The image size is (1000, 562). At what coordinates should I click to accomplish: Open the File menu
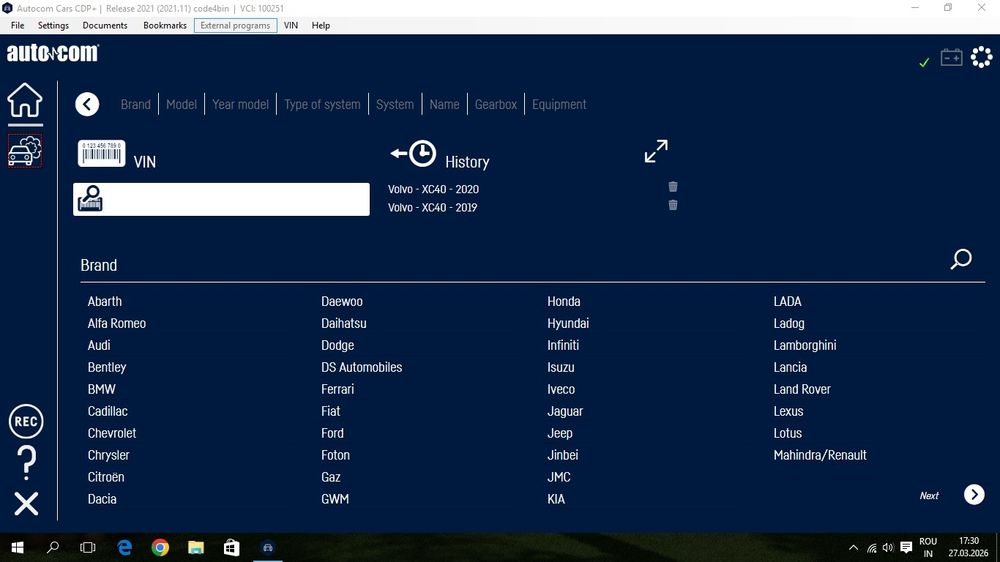17,26
